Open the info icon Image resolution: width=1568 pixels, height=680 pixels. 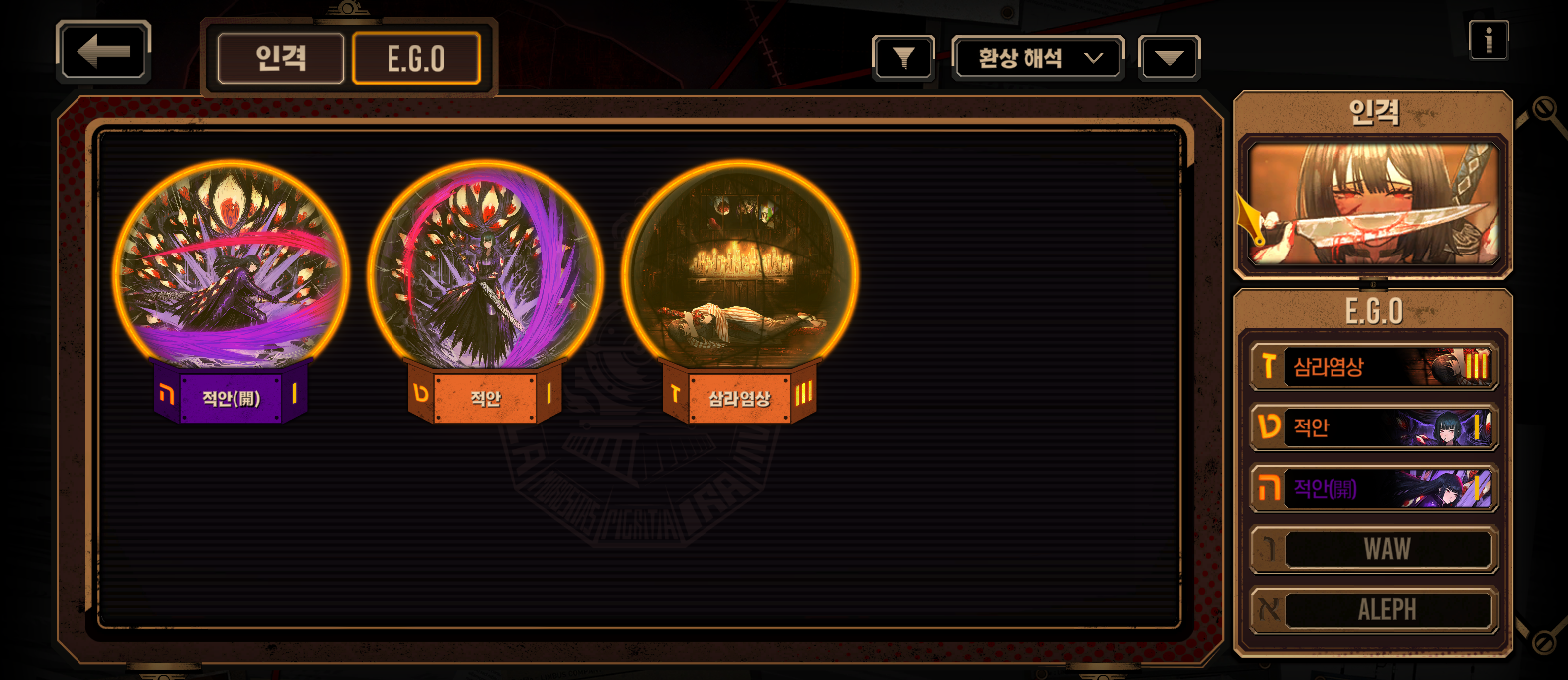click(1489, 40)
